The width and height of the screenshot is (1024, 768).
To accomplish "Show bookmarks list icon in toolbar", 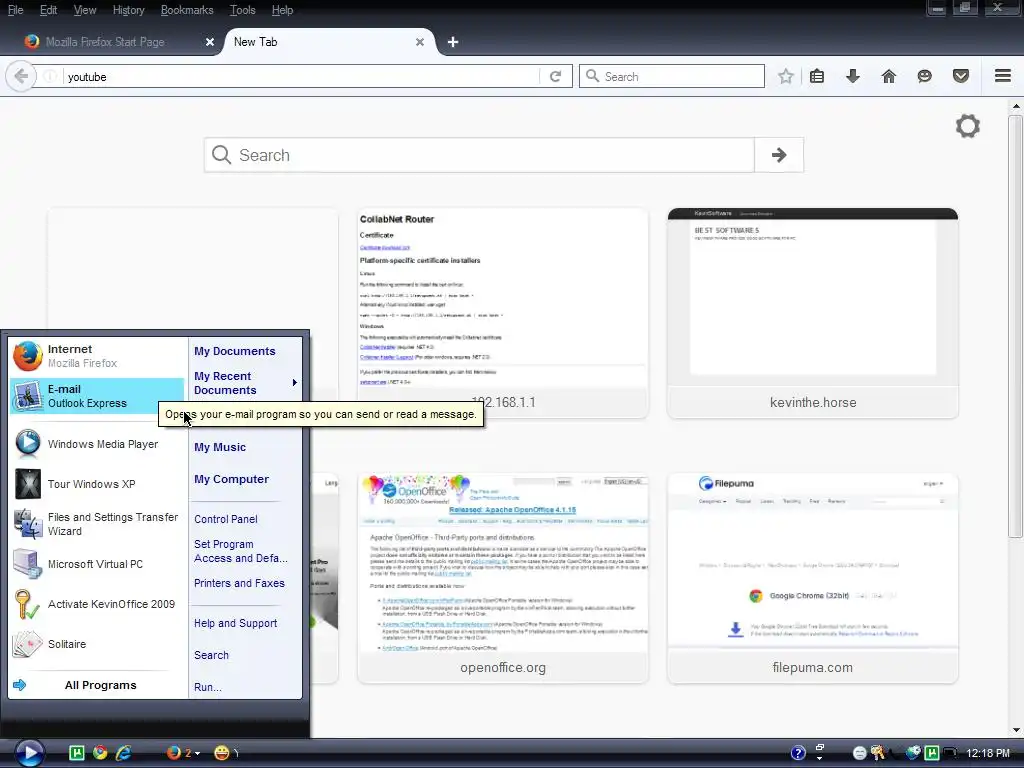I will tap(817, 76).
